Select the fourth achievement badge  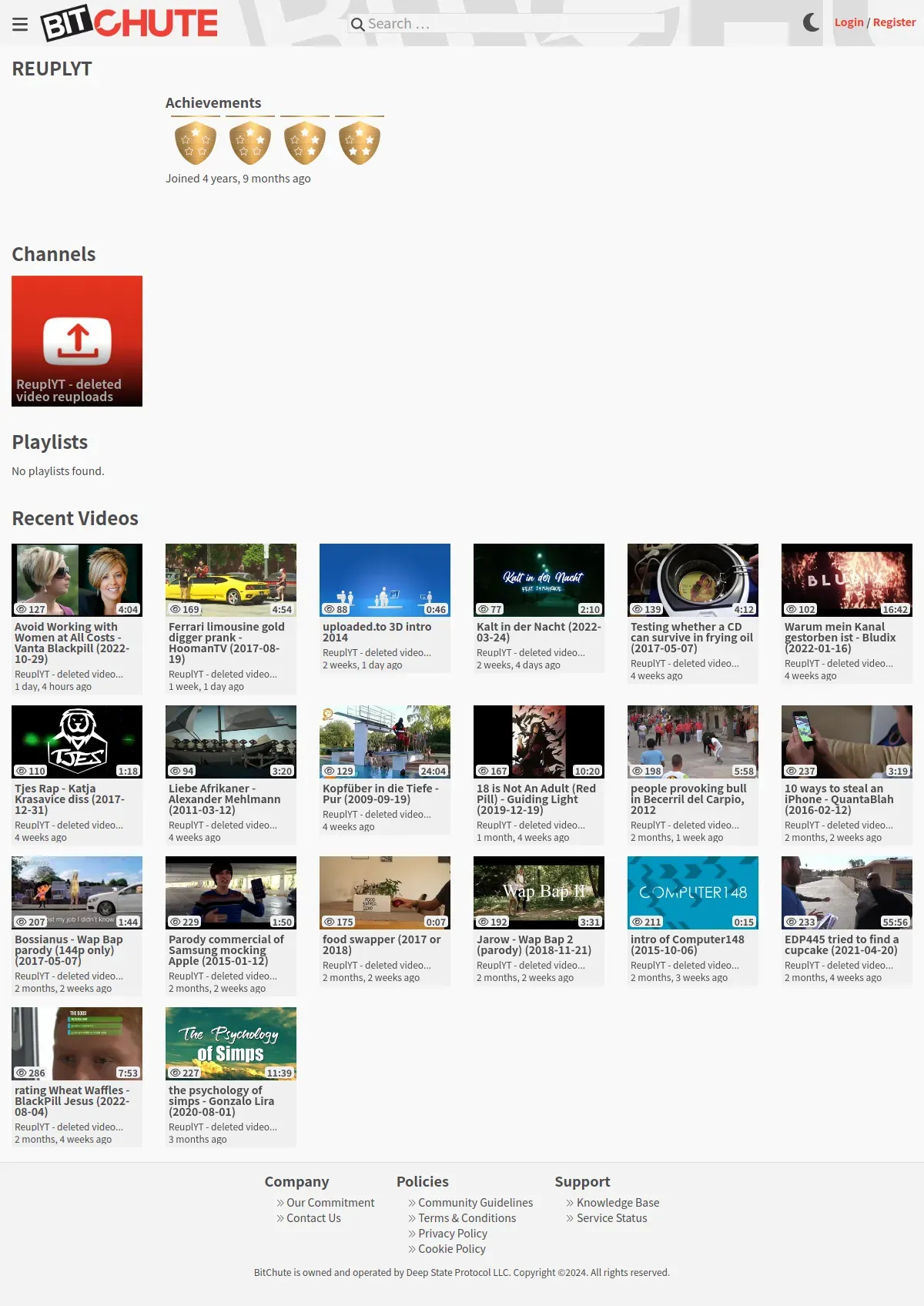(360, 142)
